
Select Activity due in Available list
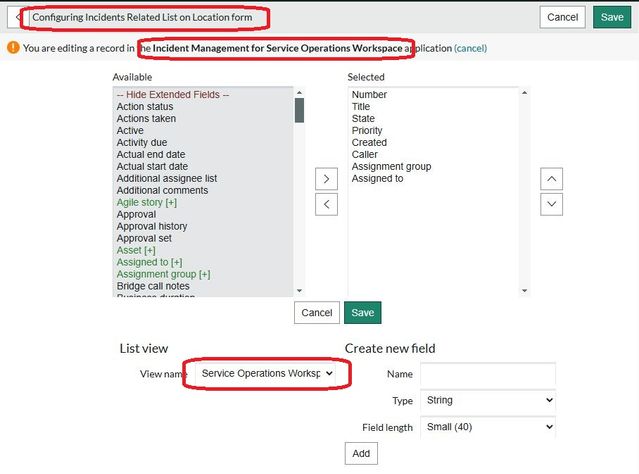click(x=142, y=143)
